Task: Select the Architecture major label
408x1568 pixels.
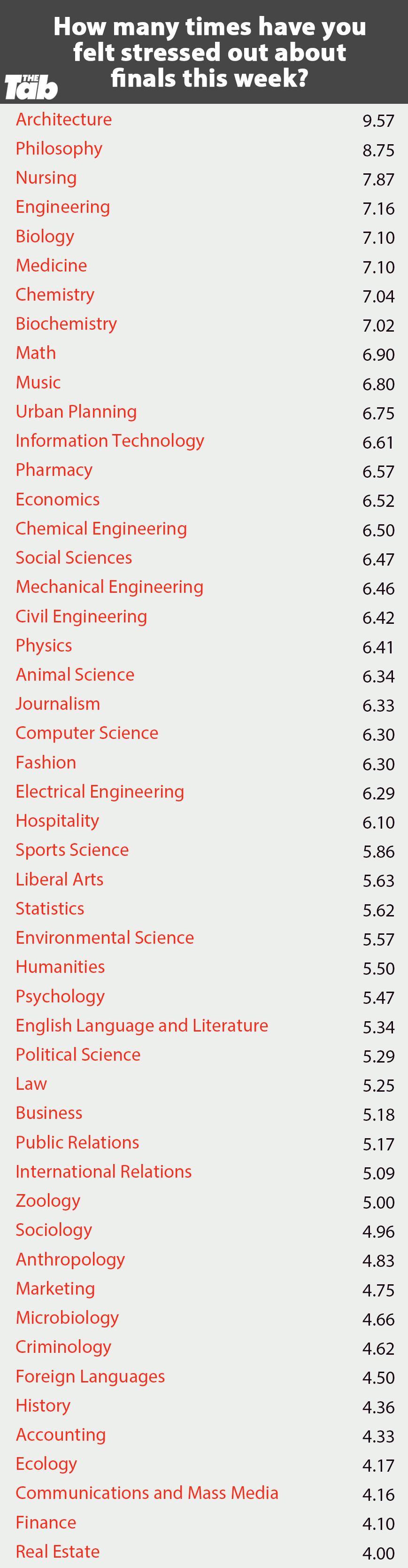Action: point(64,119)
